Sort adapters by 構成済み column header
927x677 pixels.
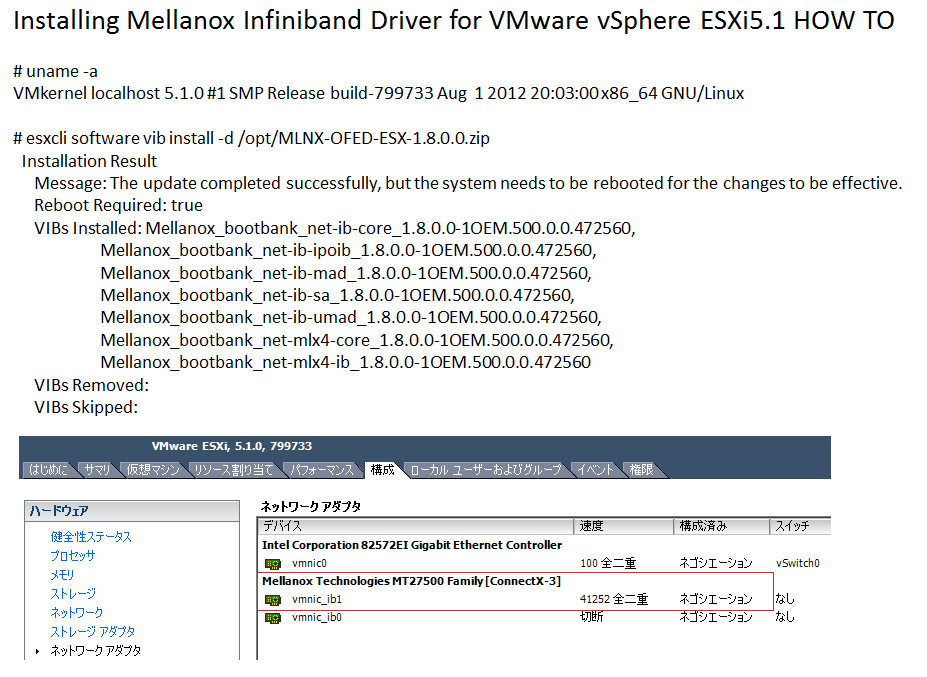[722, 526]
